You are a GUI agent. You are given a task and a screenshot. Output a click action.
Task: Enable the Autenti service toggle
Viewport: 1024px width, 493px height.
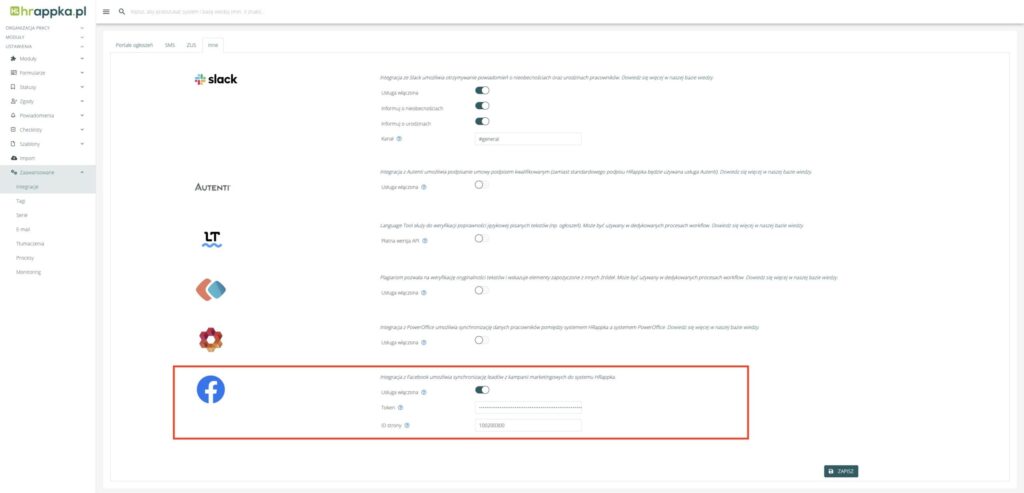coord(479,185)
